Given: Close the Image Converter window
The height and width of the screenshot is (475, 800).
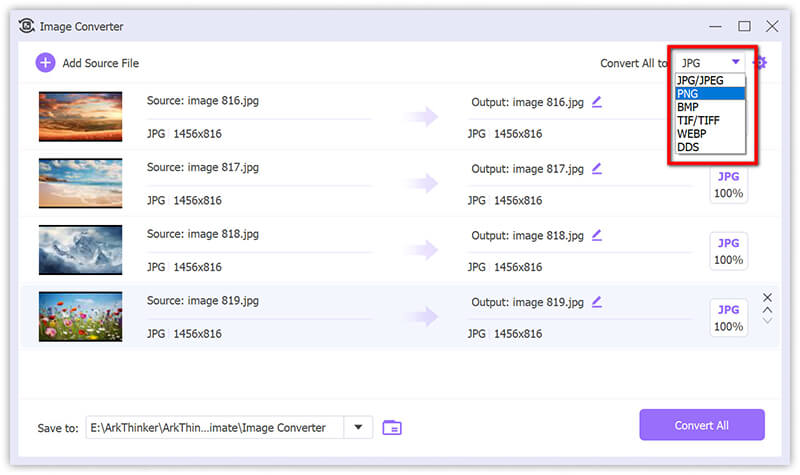Looking at the screenshot, I should (772, 26).
